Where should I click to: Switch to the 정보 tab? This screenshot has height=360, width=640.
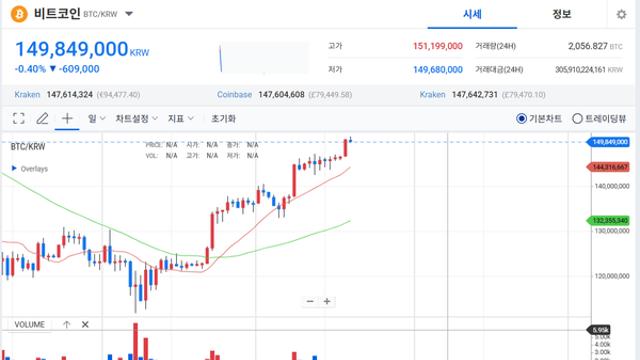[562, 15]
